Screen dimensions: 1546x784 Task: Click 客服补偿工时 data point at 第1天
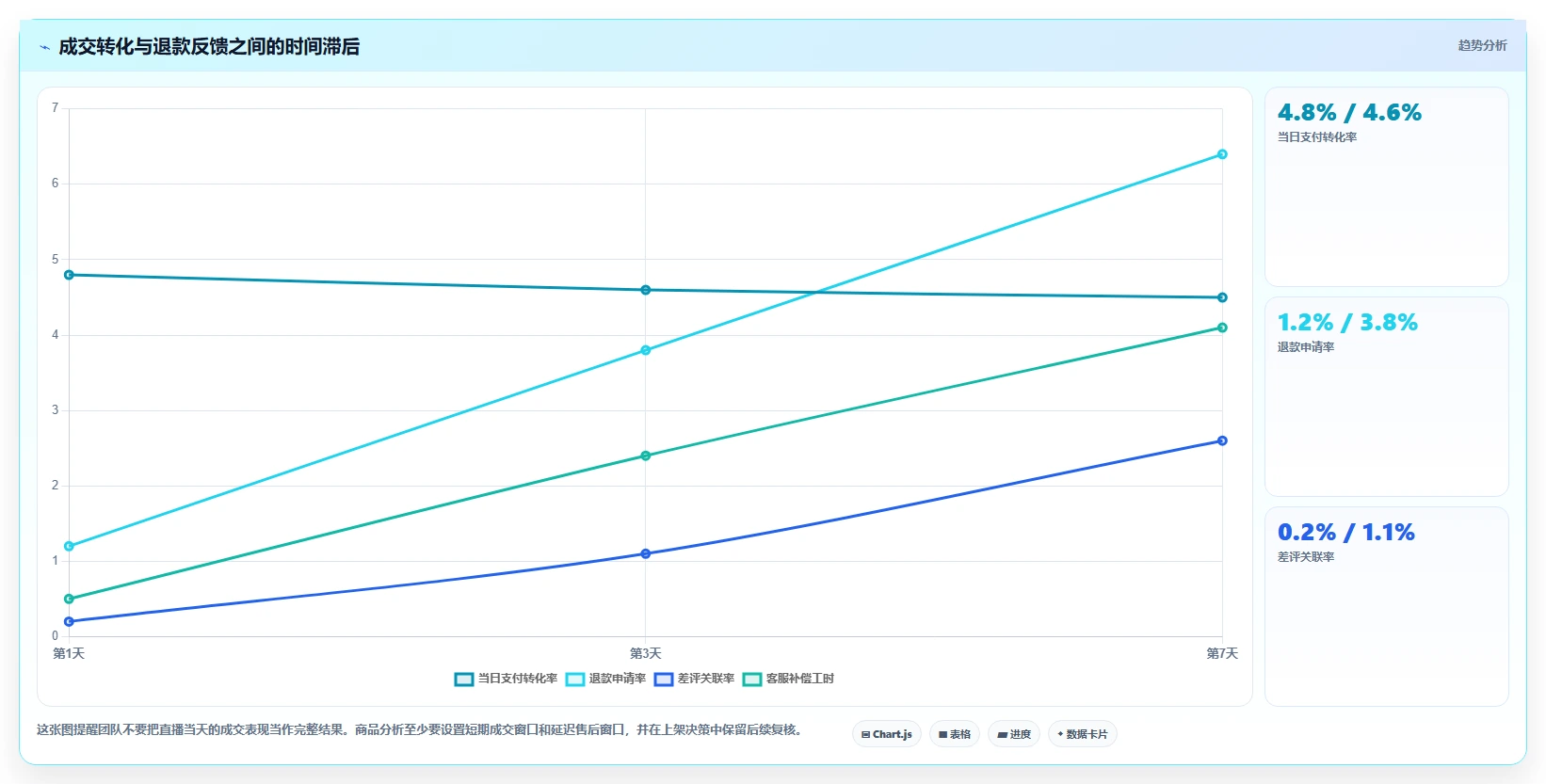pos(69,599)
